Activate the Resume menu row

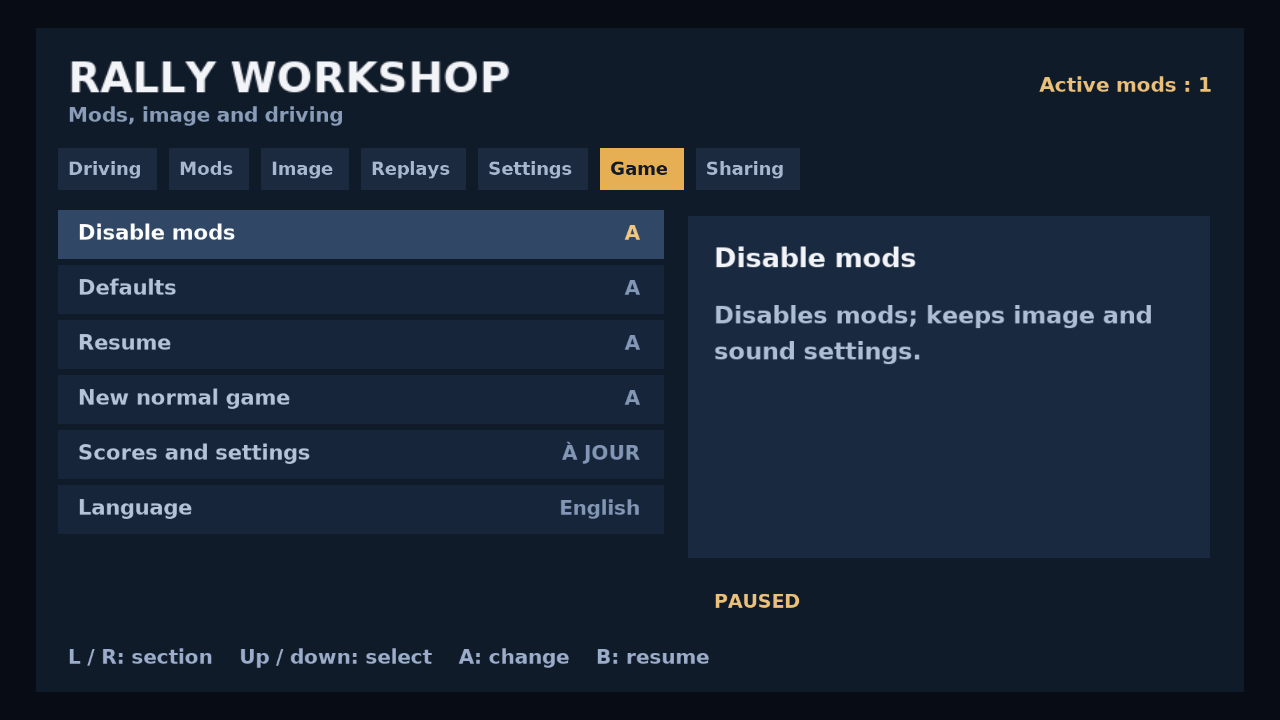(361, 344)
